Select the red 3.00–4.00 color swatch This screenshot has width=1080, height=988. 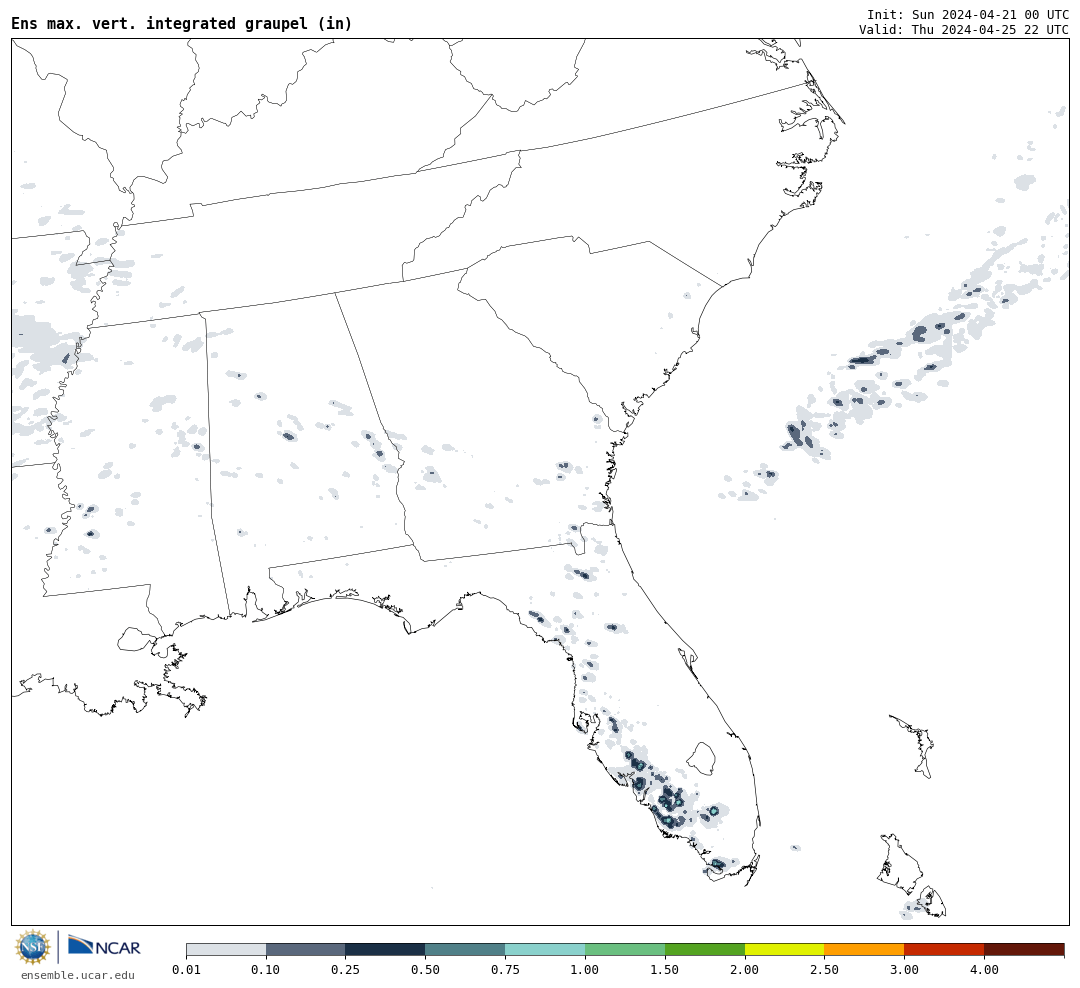pyautogui.click(x=944, y=949)
